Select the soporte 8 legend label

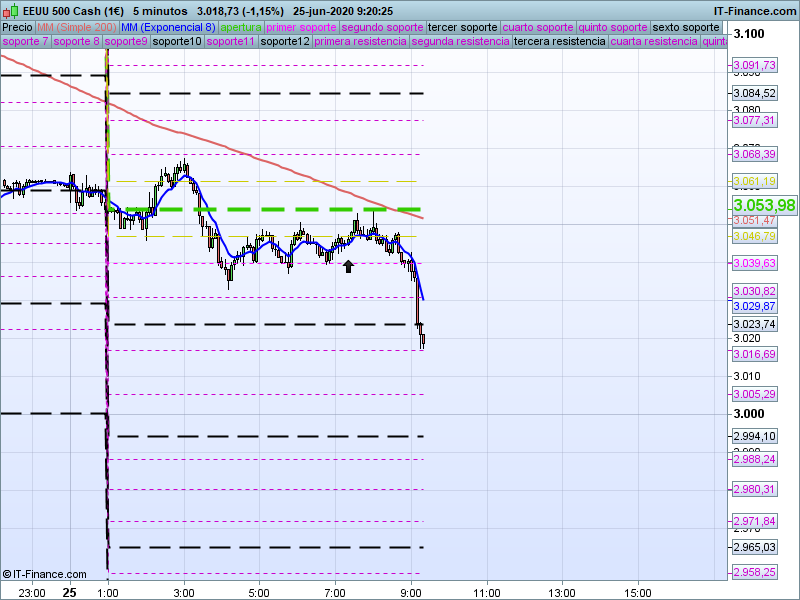coord(76,41)
